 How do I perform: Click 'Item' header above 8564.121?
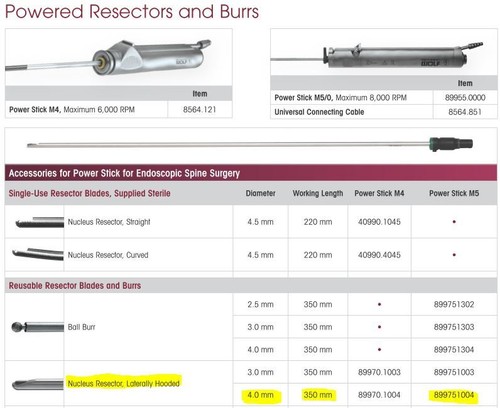200,94
